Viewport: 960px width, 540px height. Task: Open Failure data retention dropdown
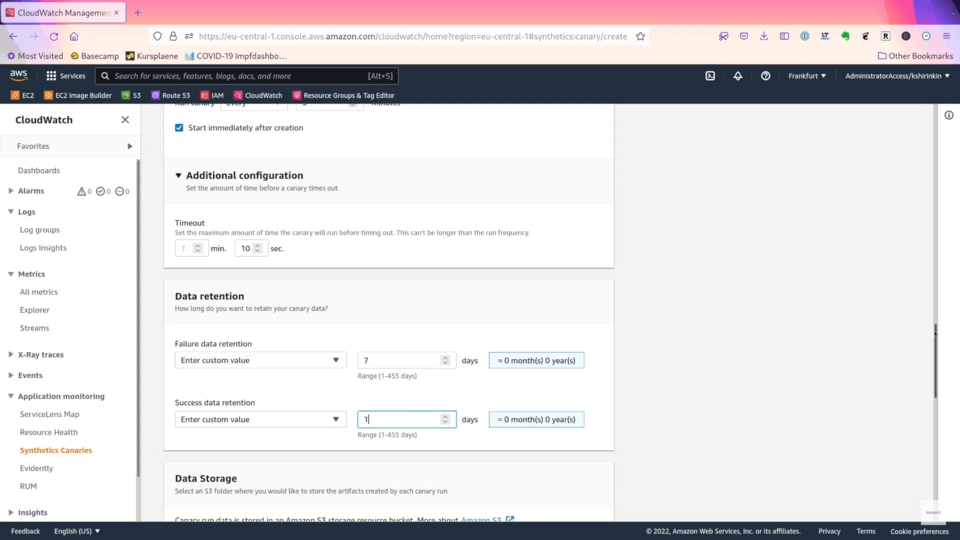pyautogui.click(x=260, y=361)
